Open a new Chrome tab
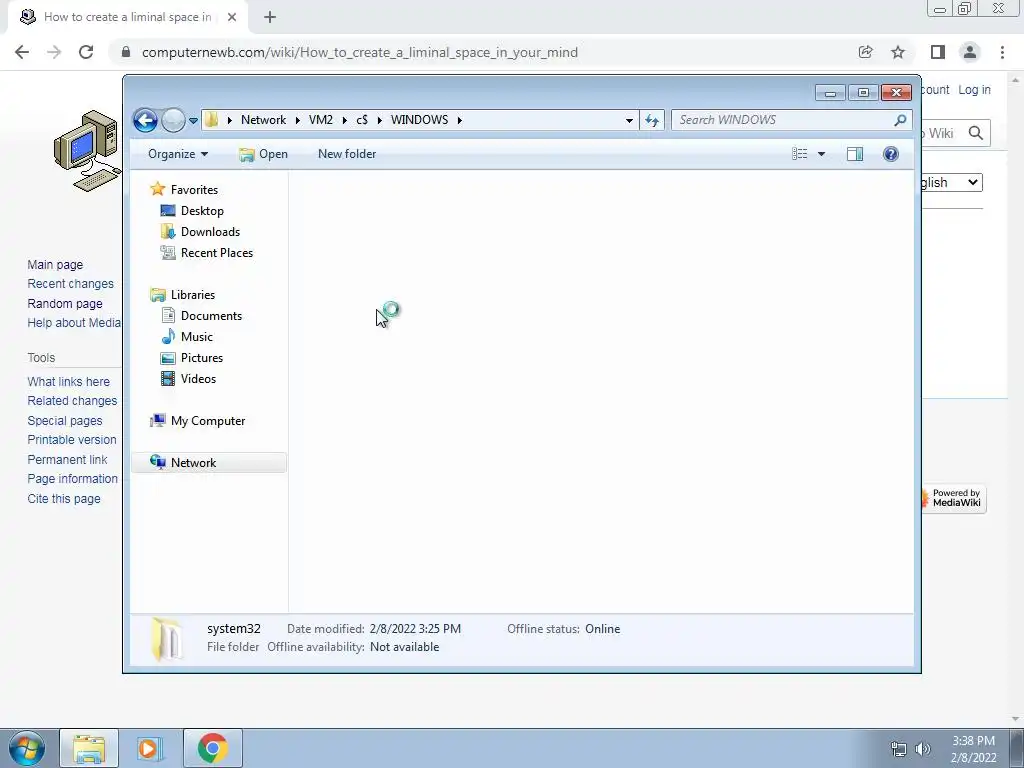Viewport: 1024px width, 768px height. 270,18
